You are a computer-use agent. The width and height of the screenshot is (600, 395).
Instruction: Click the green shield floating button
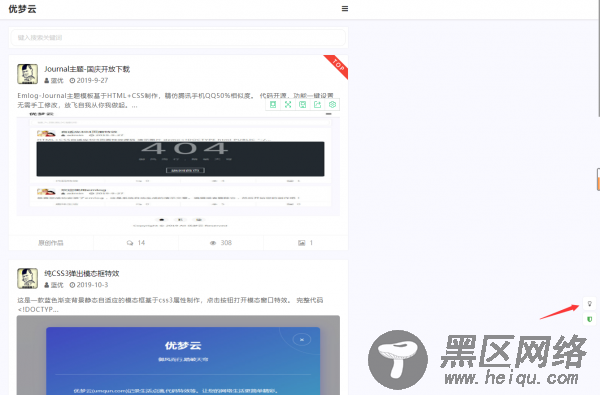(x=590, y=319)
